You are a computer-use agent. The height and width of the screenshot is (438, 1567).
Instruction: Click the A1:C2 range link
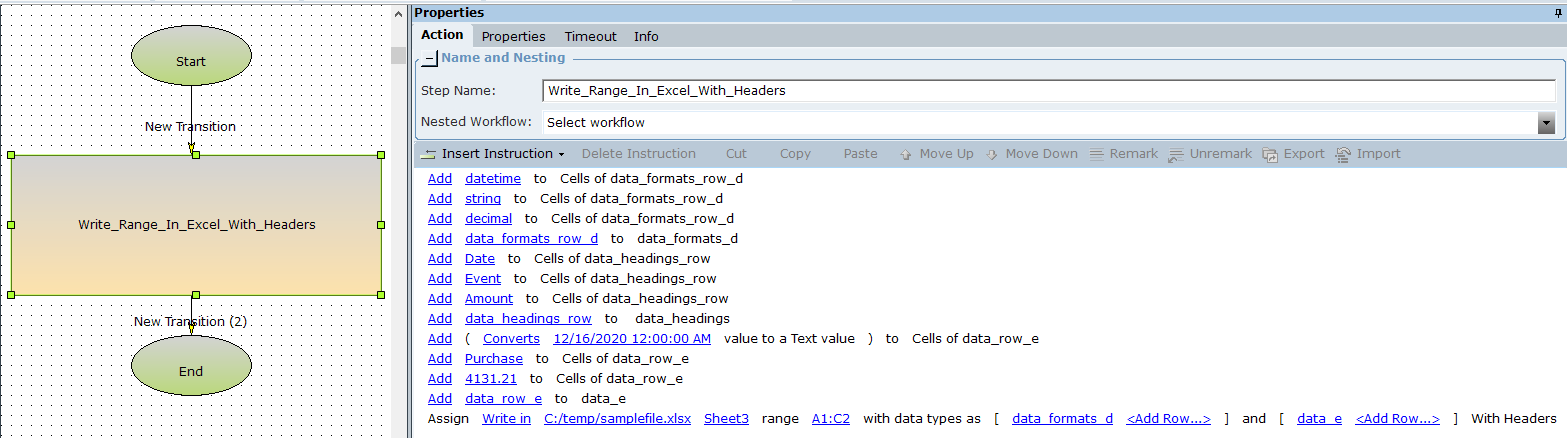[x=830, y=418]
